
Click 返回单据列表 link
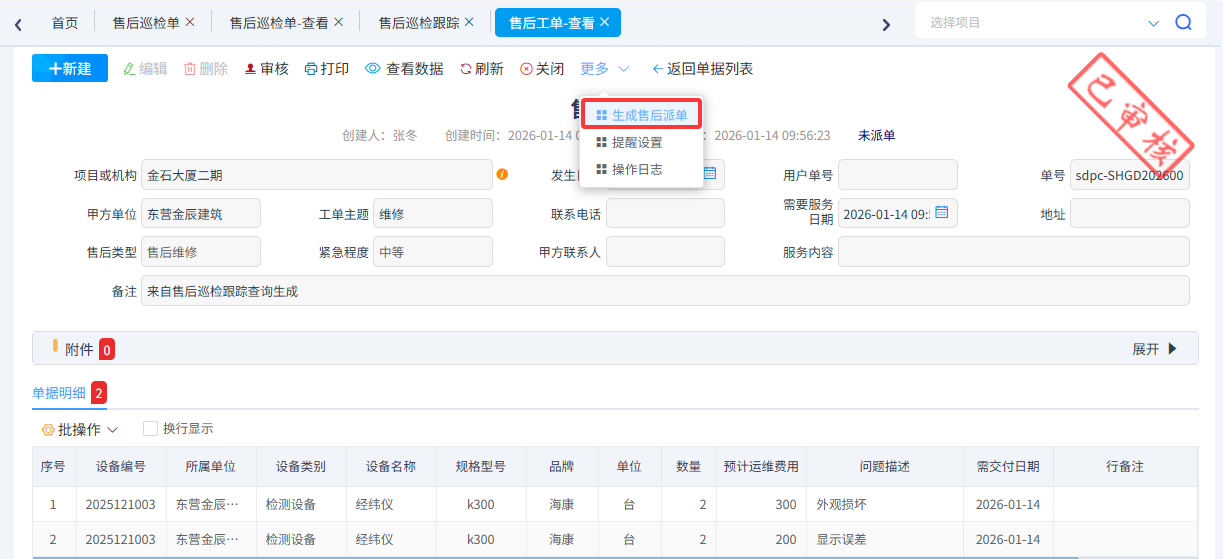[x=702, y=69]
